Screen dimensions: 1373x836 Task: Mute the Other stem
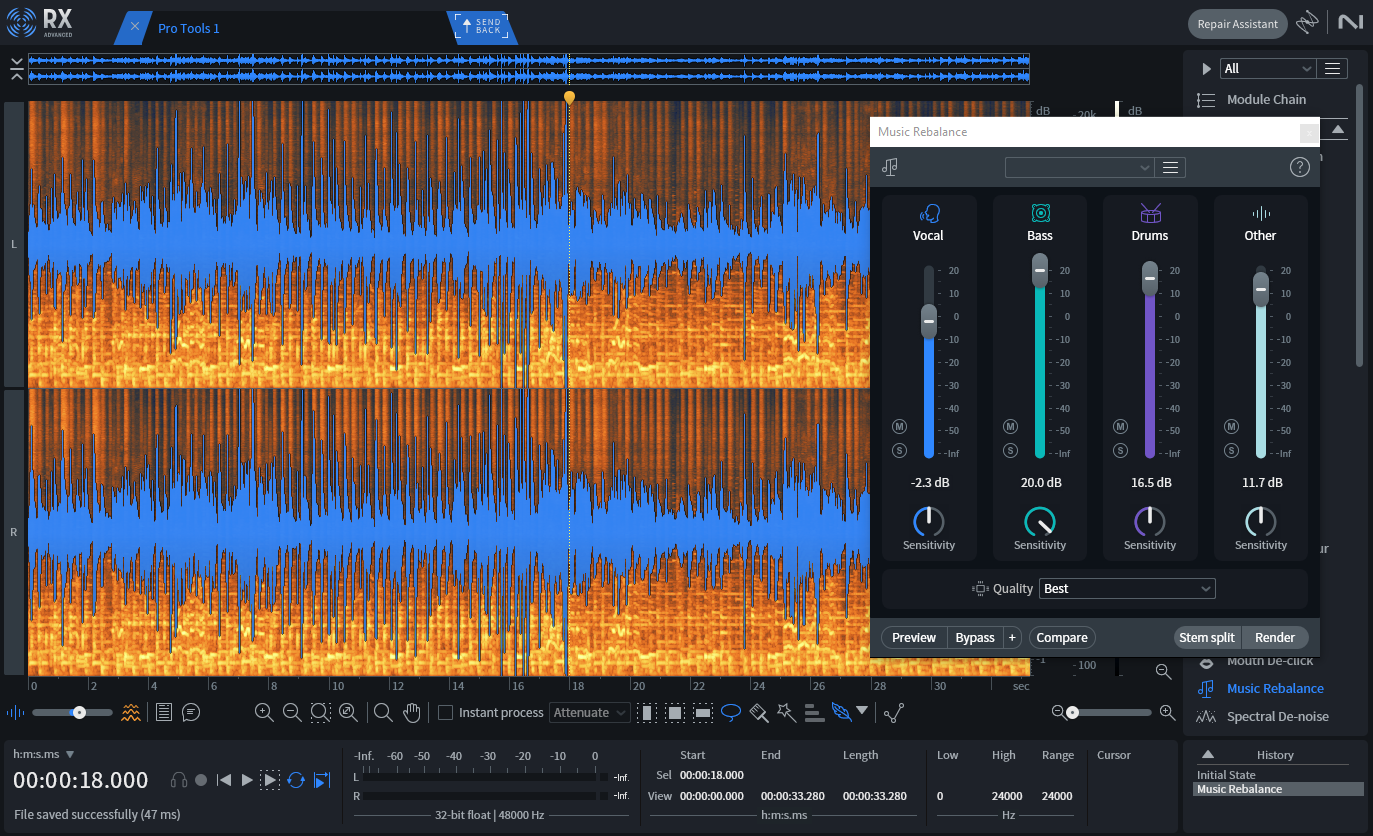(1231, 427)
